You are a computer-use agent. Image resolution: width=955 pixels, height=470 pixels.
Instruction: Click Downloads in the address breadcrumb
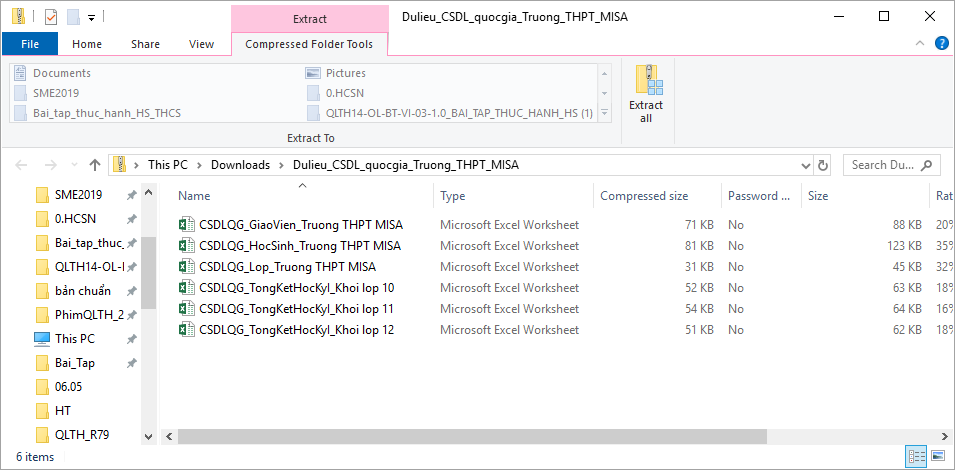click(x=241, y=165)
